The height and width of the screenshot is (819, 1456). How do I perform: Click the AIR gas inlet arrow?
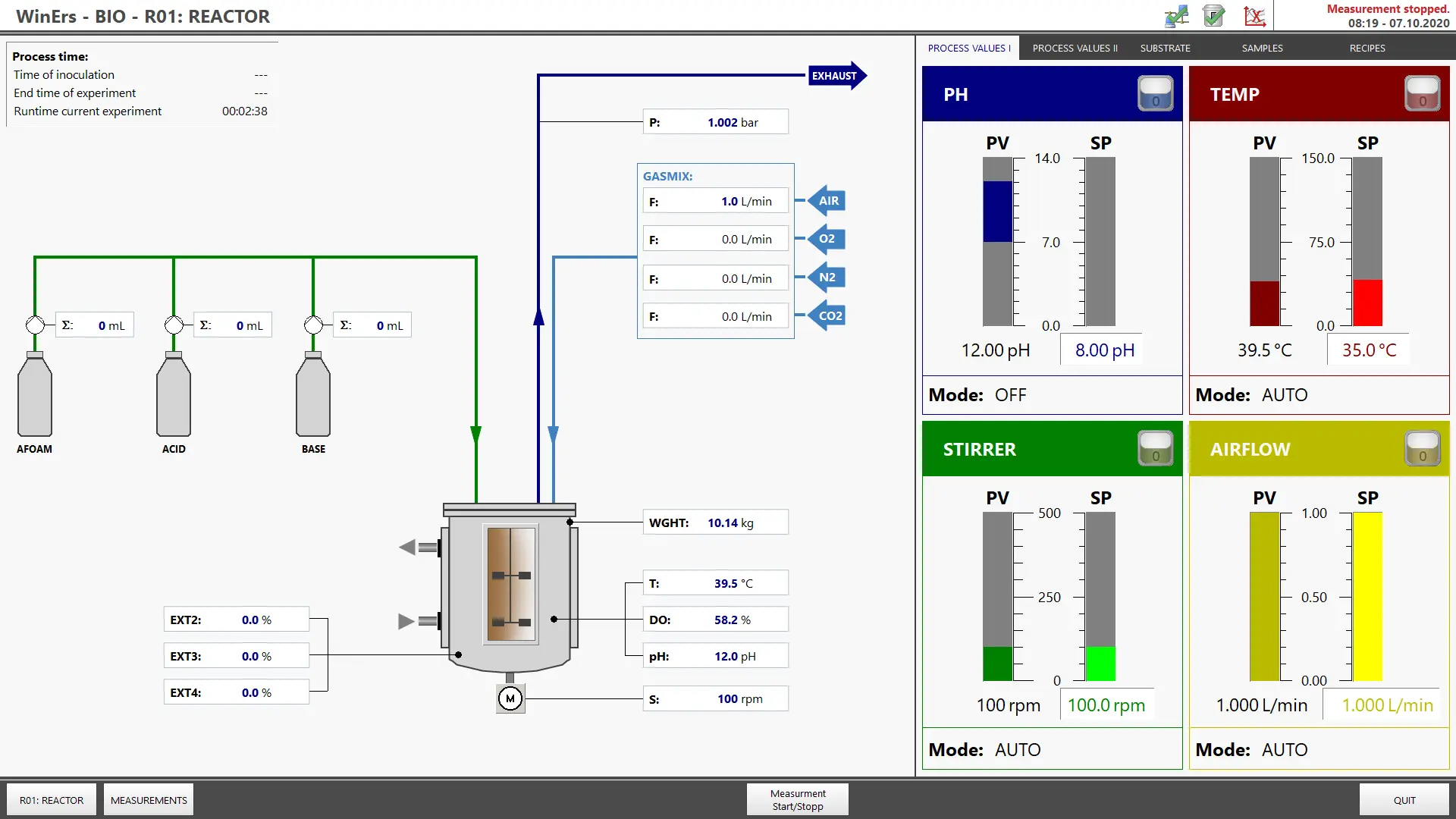click(x=827, y=201)
